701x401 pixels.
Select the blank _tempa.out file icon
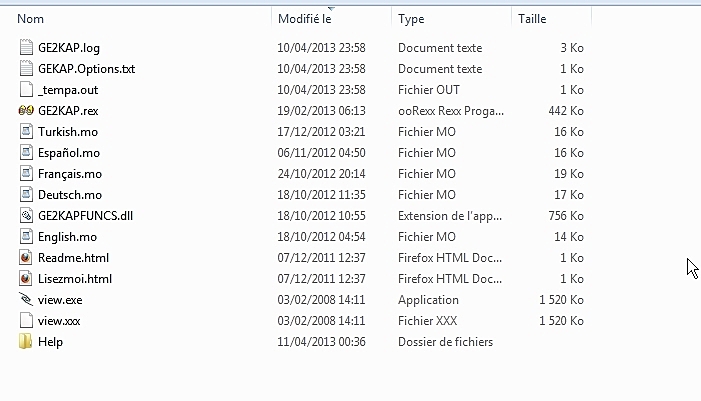coord(26,89)
